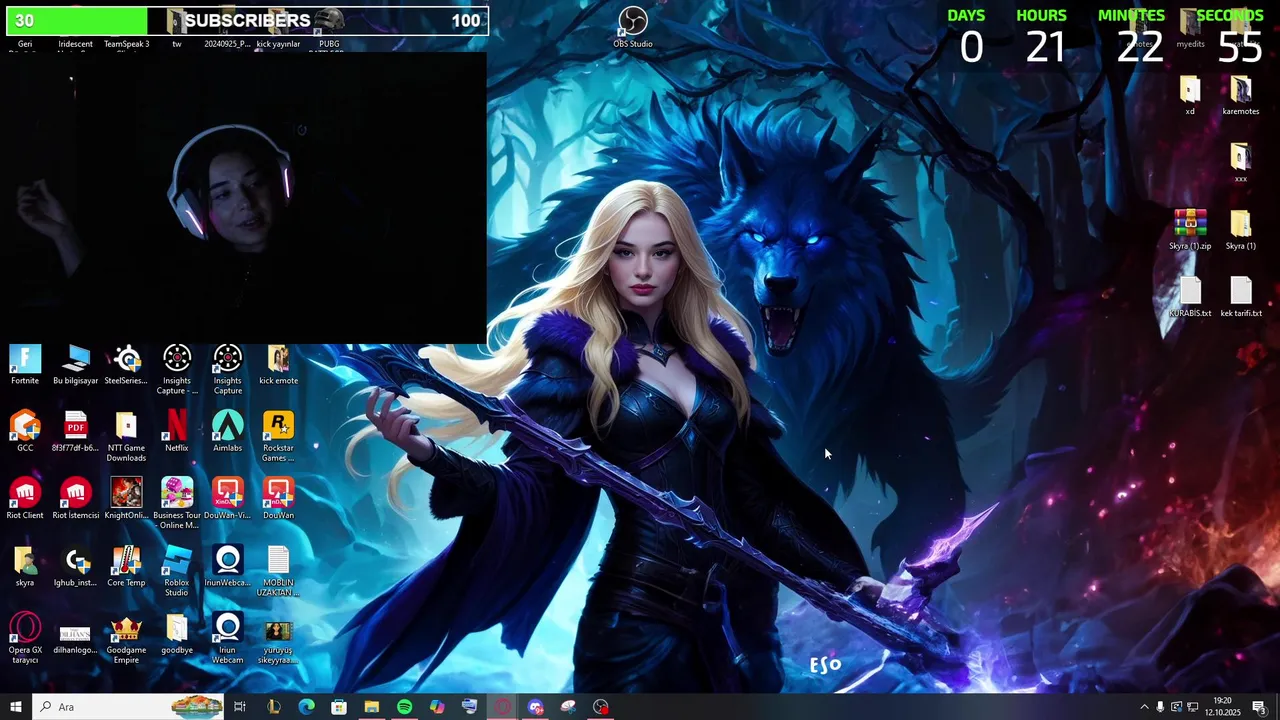The width and height of the screenshot is (1280, 720).
Task: Click the Ara taskbar search box
Action: (128, 707)
